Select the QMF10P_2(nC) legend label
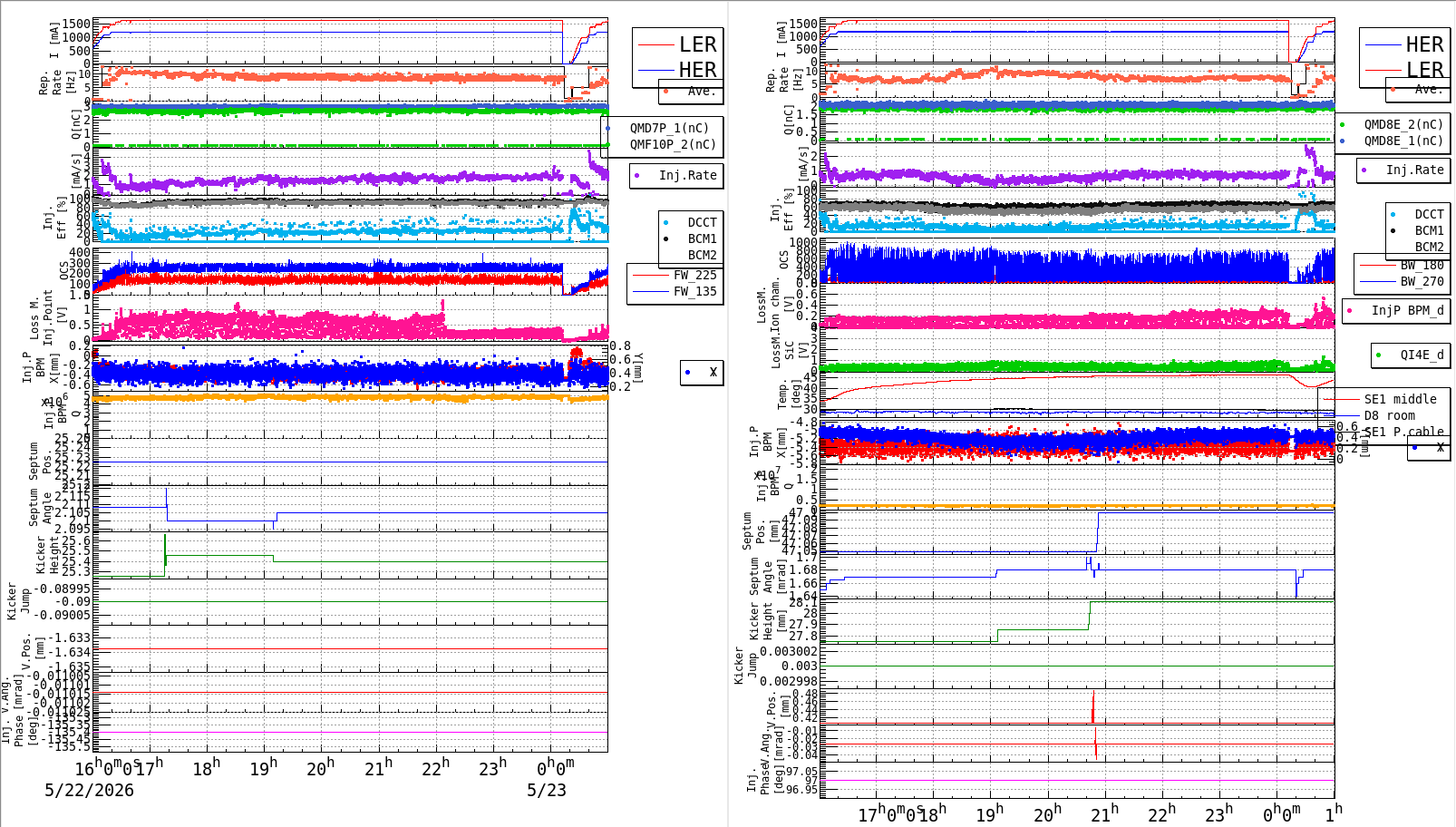The height and width of the screenshot is (827, 1456). (x=673, y=144)
